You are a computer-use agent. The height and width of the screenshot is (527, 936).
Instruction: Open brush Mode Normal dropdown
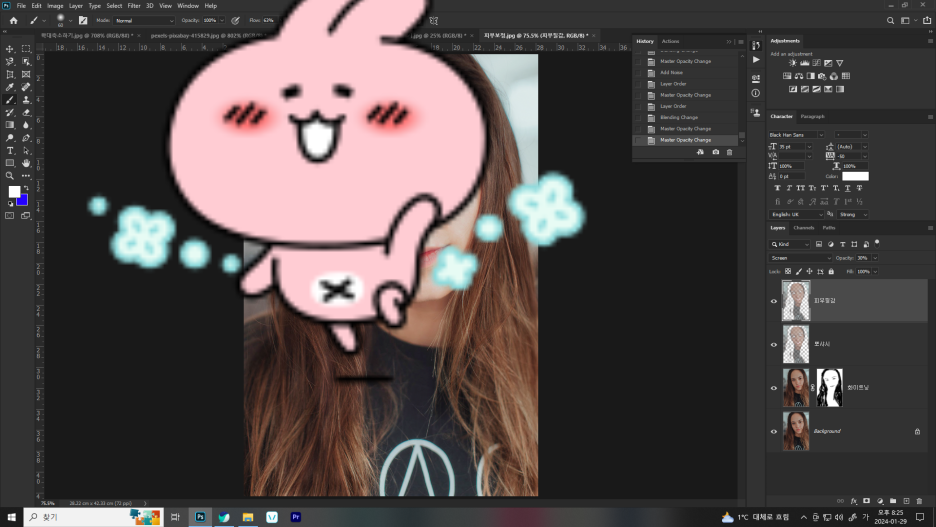click(x=144, y=20)
